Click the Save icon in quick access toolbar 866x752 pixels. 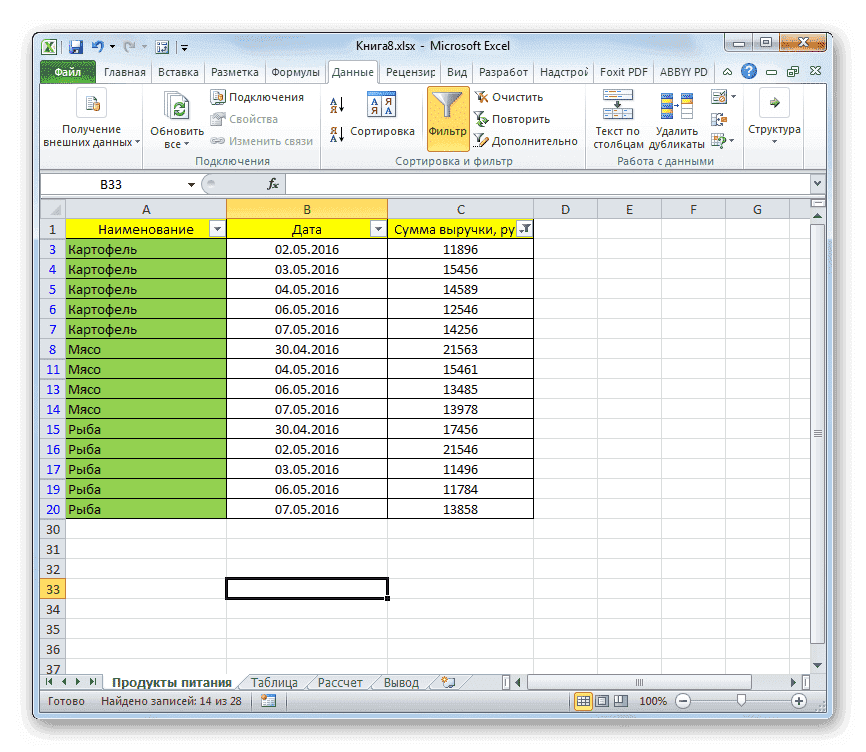[x=74, y=45]
